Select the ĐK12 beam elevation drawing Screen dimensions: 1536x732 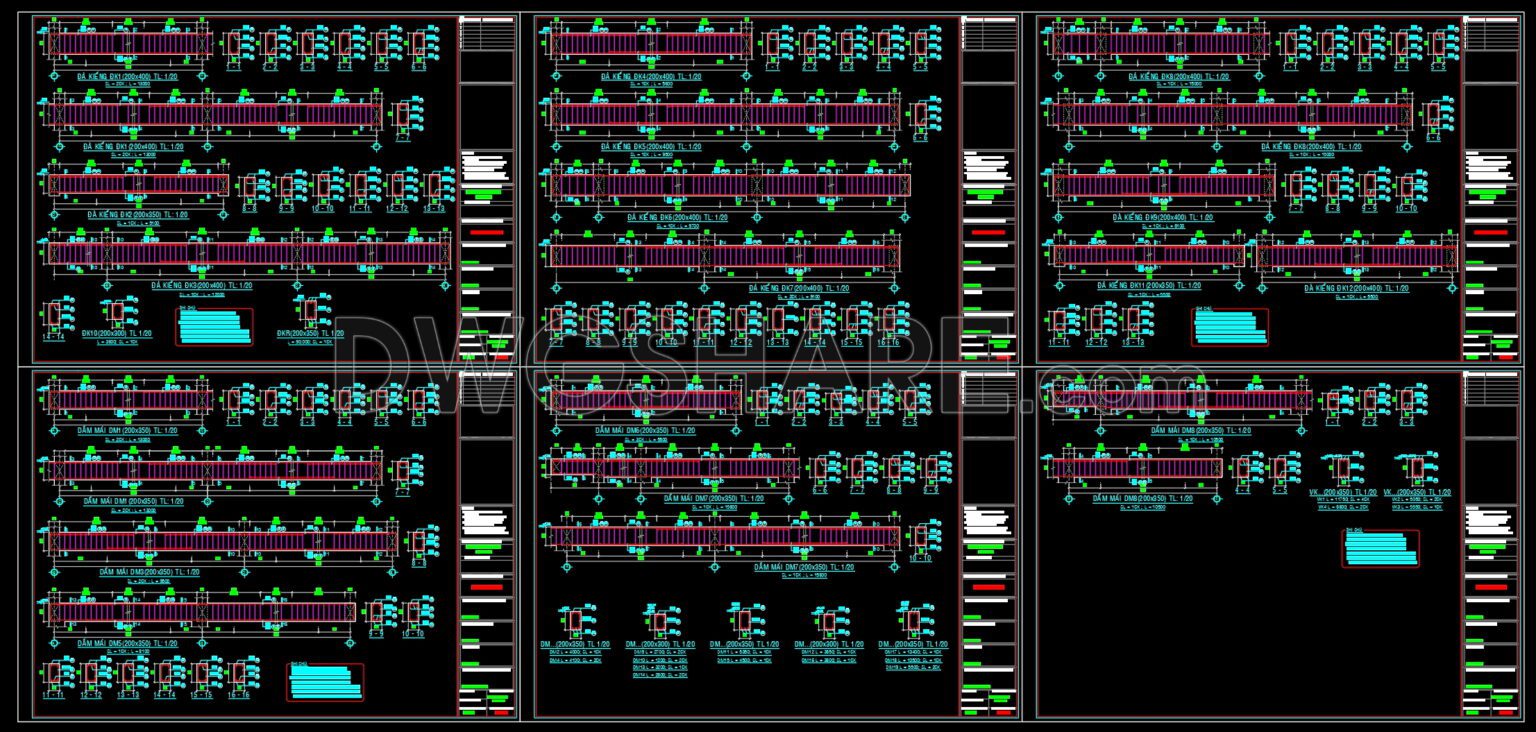1357,256
